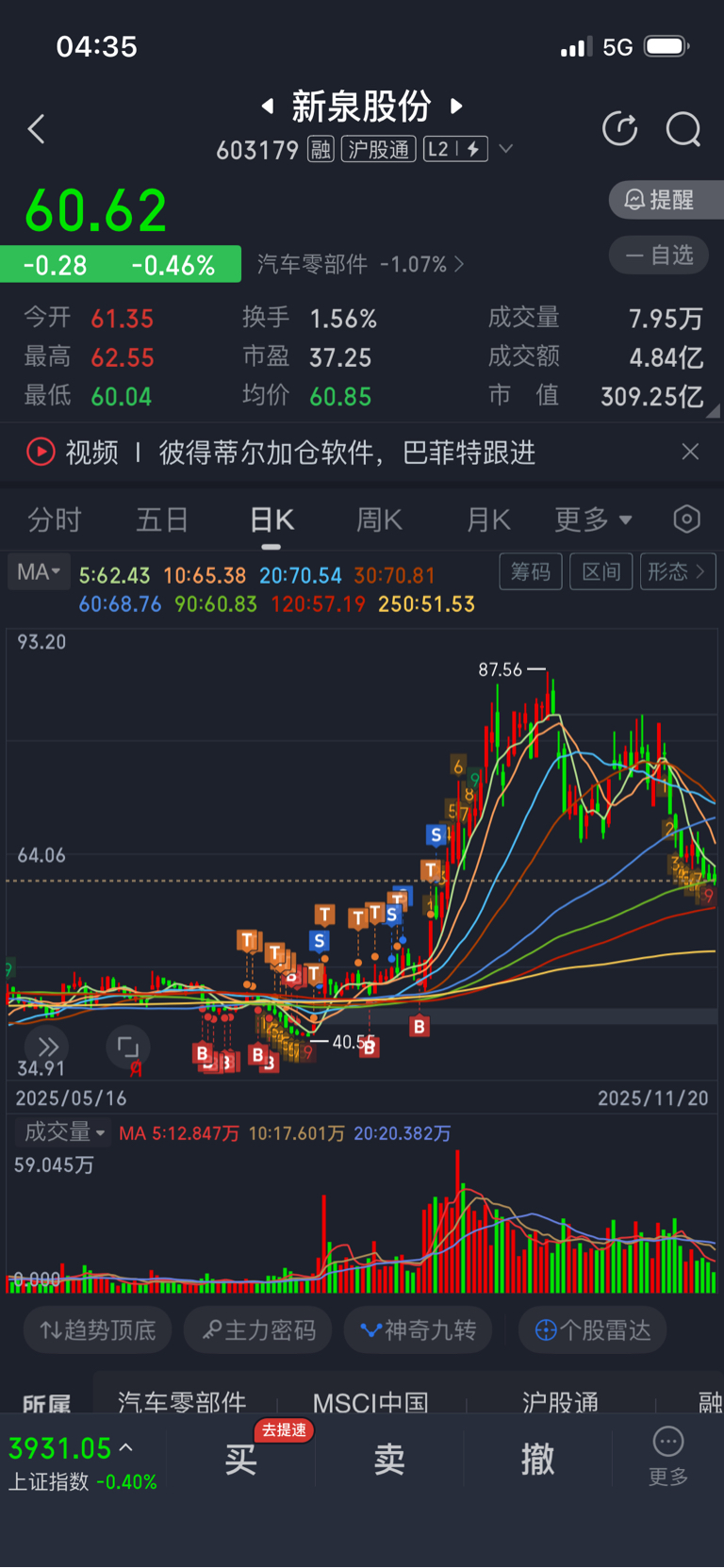Open 沪股通 tag in 所属 row
This screenshot has height=1568, width=724.
[x=560, y=1402]
